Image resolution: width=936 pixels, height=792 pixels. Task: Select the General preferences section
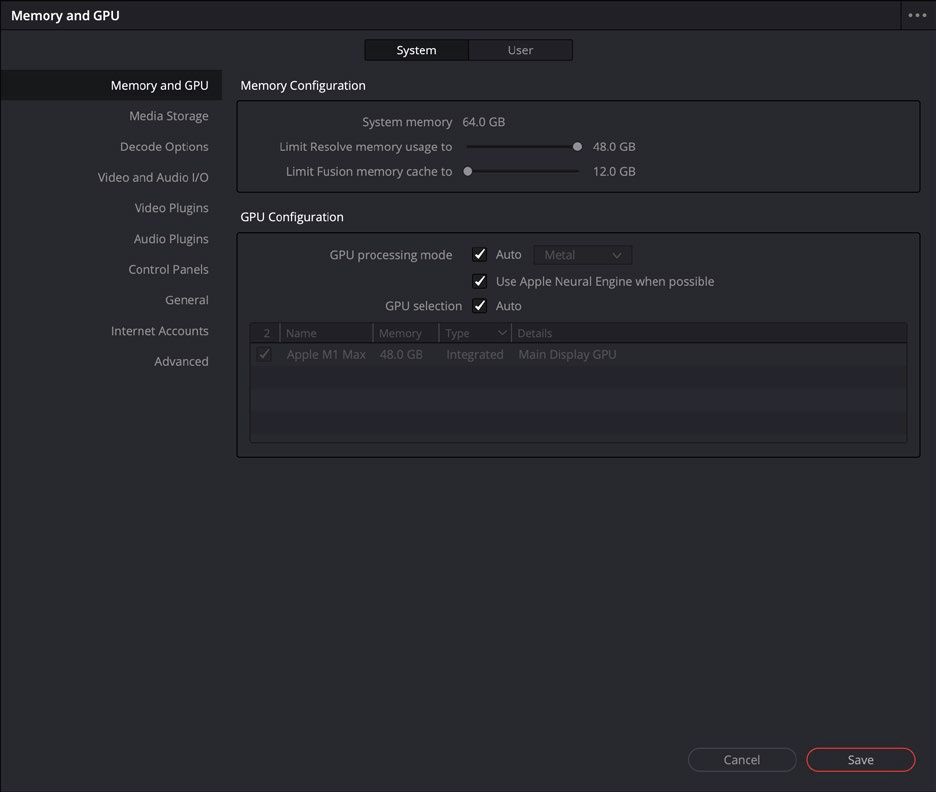(187, 299)
